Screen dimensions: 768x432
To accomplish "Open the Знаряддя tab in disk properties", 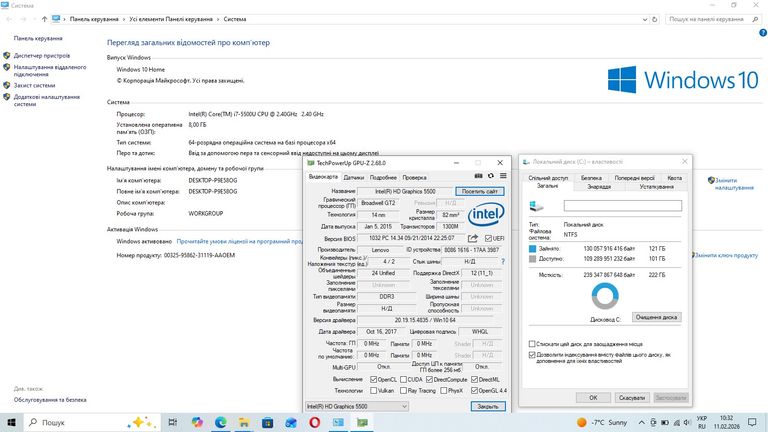I will pyautogui.click(x=599, y=187).
